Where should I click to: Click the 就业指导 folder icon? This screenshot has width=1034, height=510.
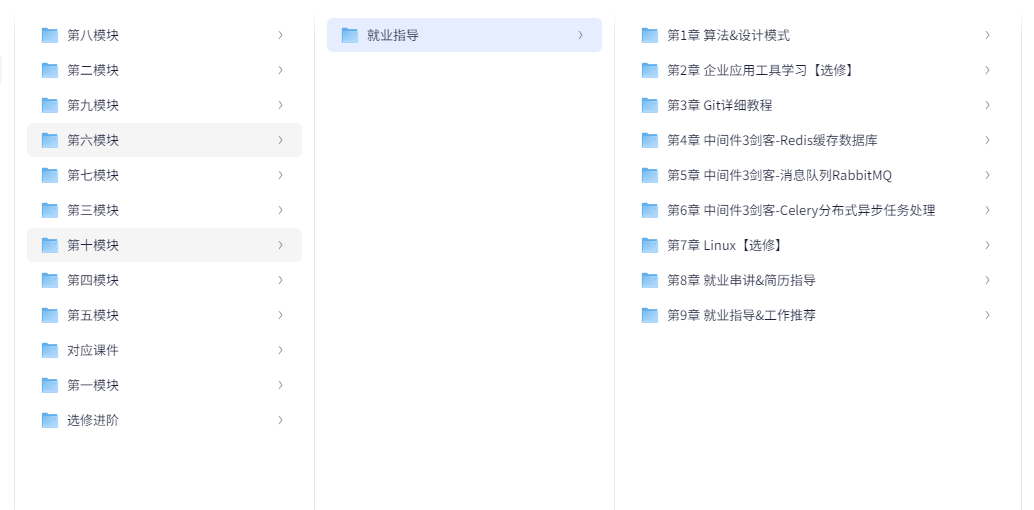pyautogui.click(x=350, y=35)
